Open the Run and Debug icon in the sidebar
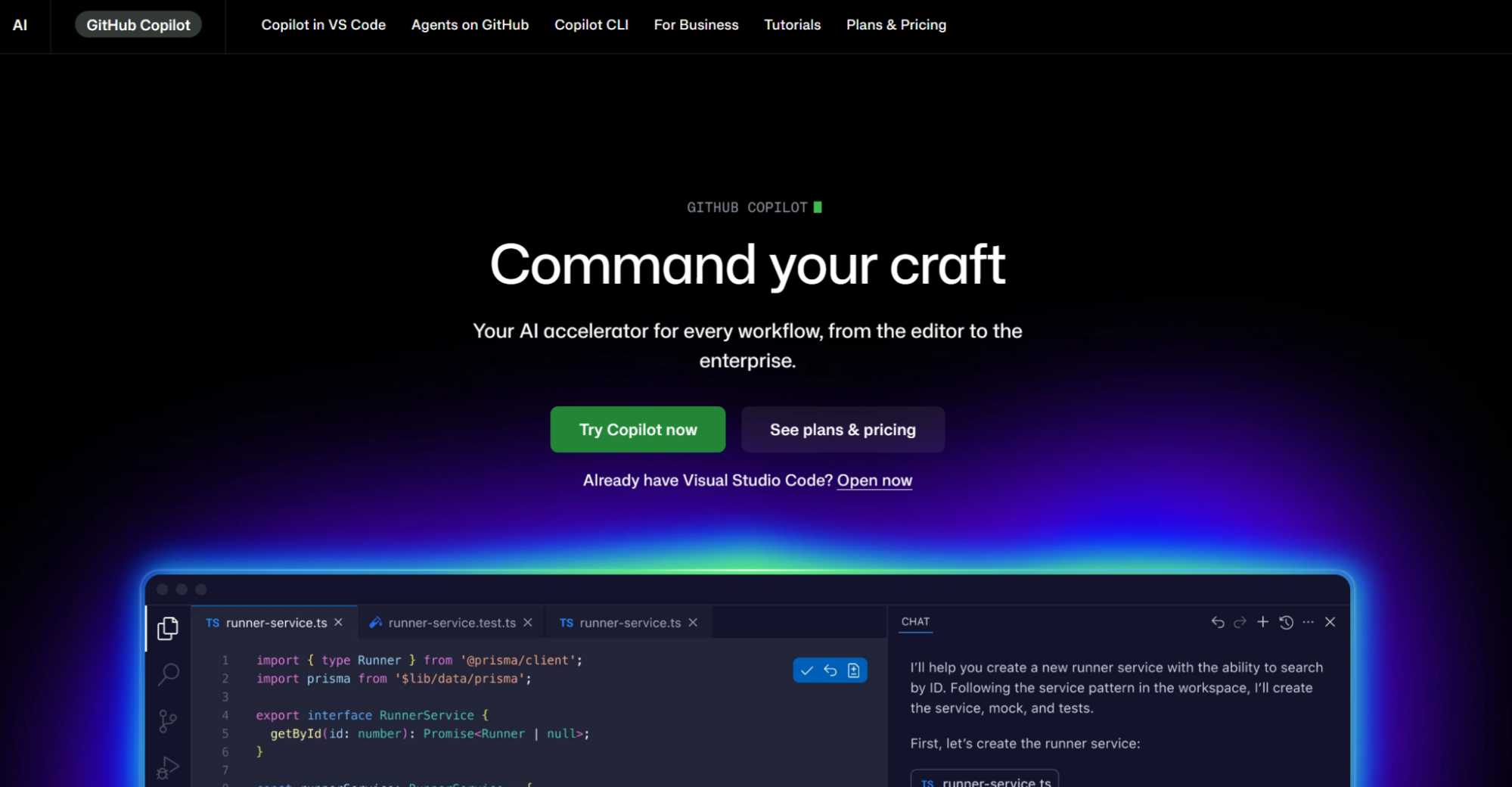This screenshot has width=1512, height=787. pyautogui.click(x=168, y=767)
